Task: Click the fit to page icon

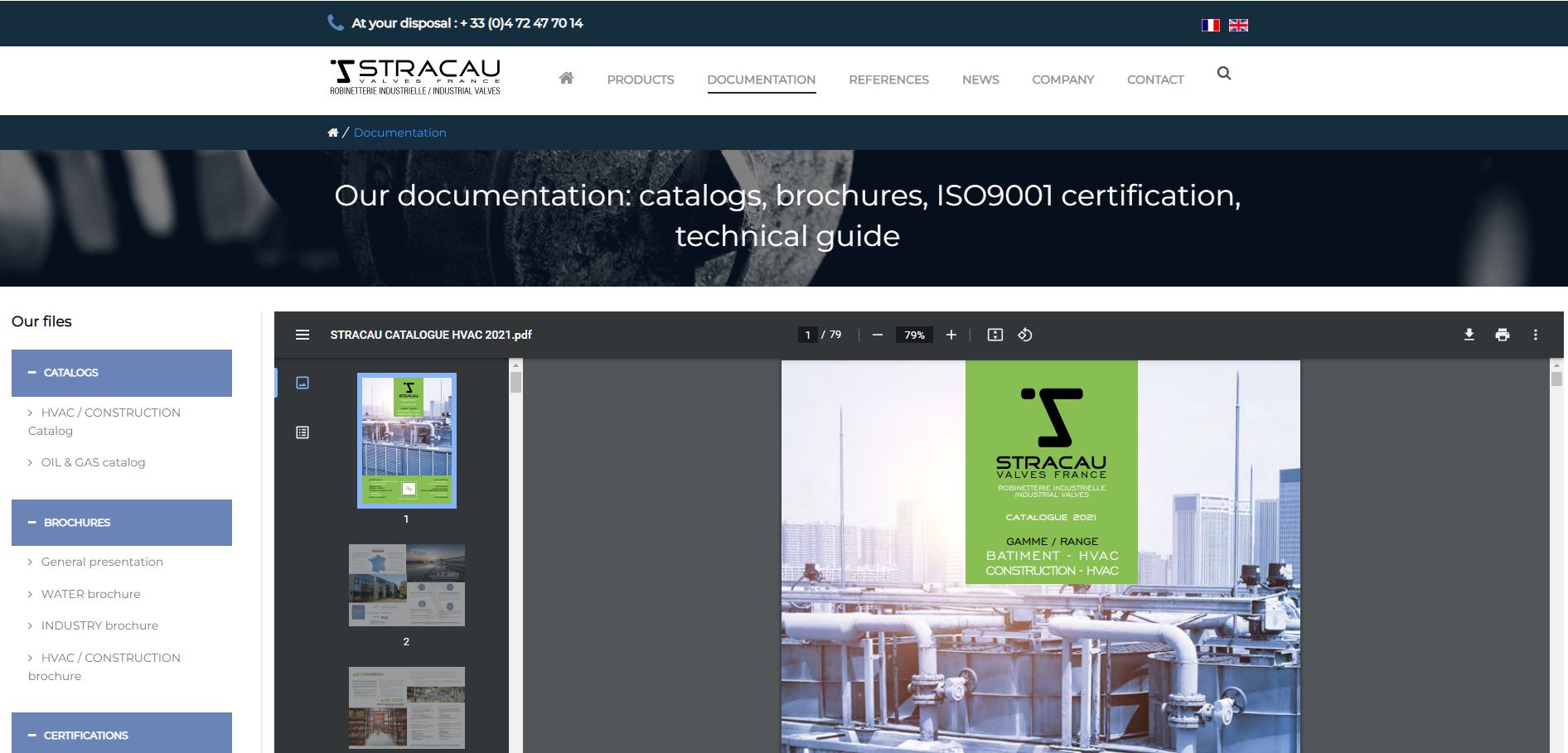Action: coord(995,335)
